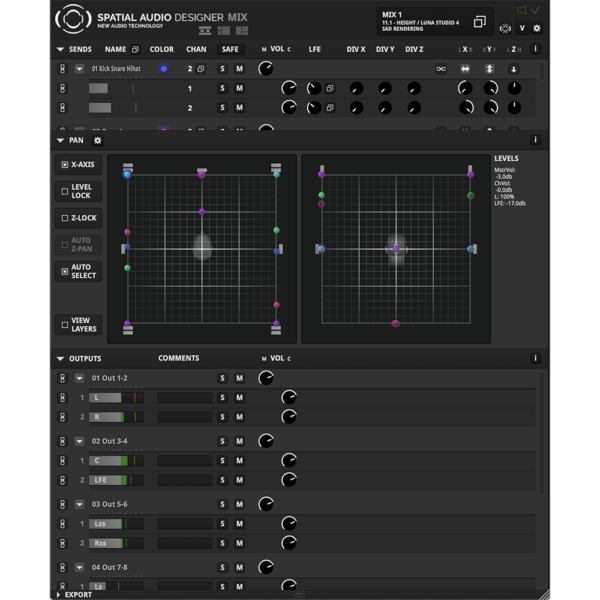Click the info button in the OUTPUTS header
600x600 pixels.
coord(535,358)
